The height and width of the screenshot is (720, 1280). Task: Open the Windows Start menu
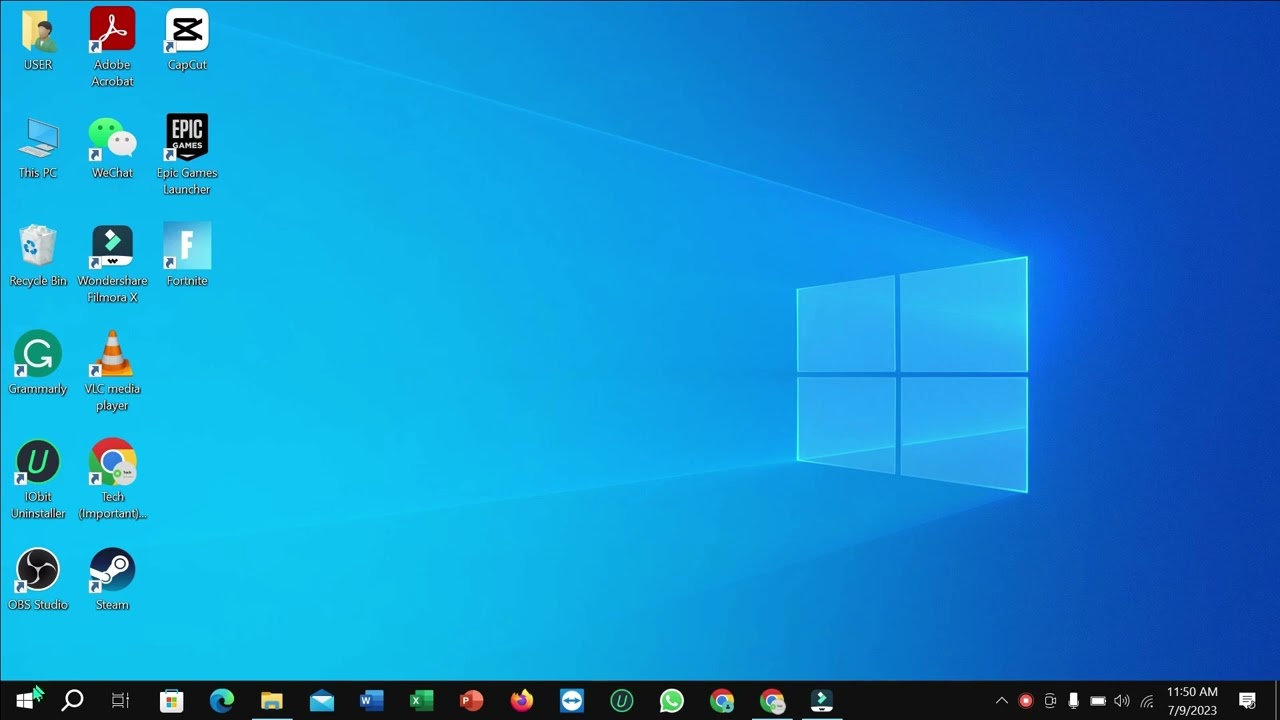[24, 701]
